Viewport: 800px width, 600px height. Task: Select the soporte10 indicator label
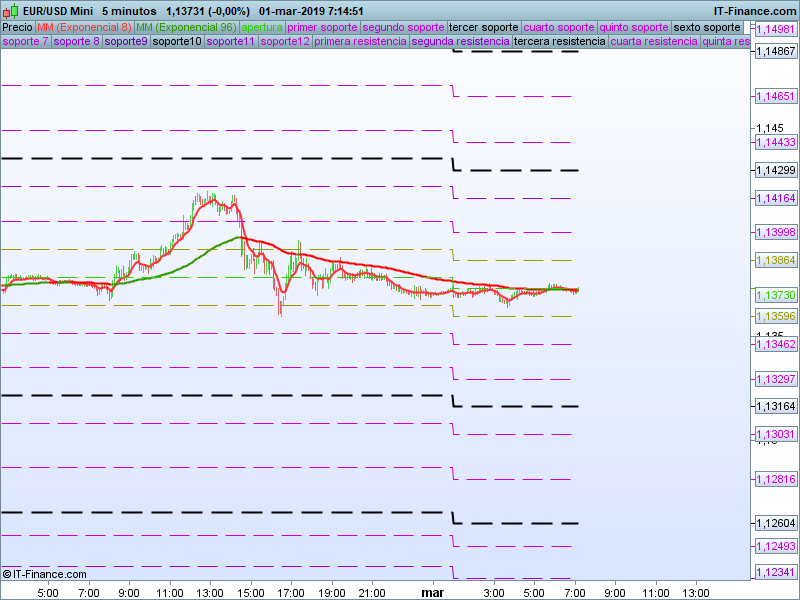(176, 42)
